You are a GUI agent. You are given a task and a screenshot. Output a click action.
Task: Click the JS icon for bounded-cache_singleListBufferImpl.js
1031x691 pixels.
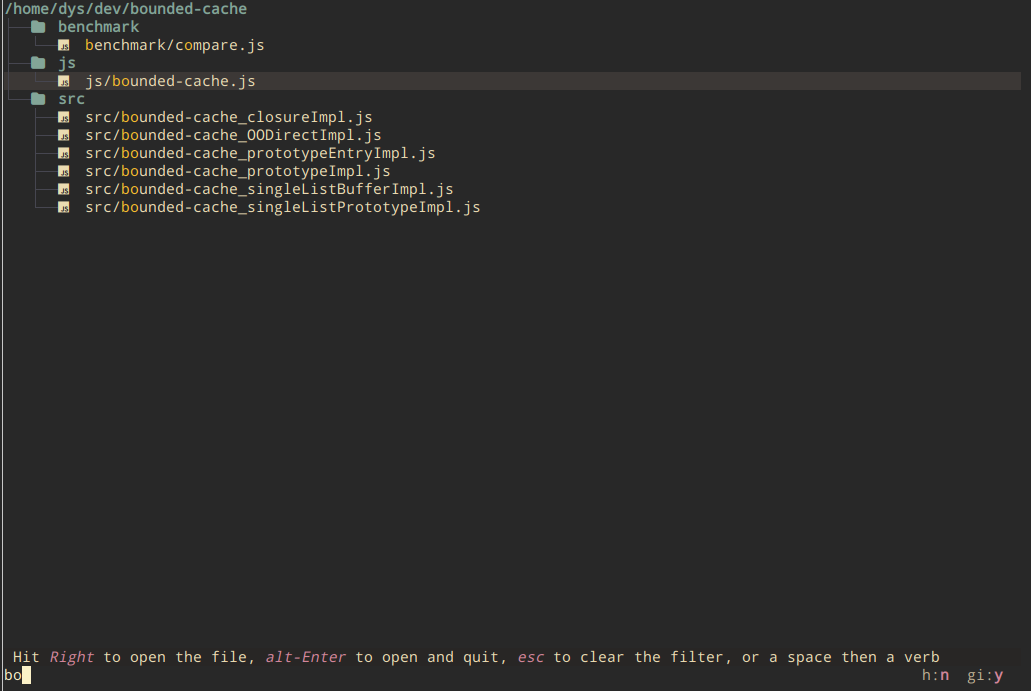point(64,188)
